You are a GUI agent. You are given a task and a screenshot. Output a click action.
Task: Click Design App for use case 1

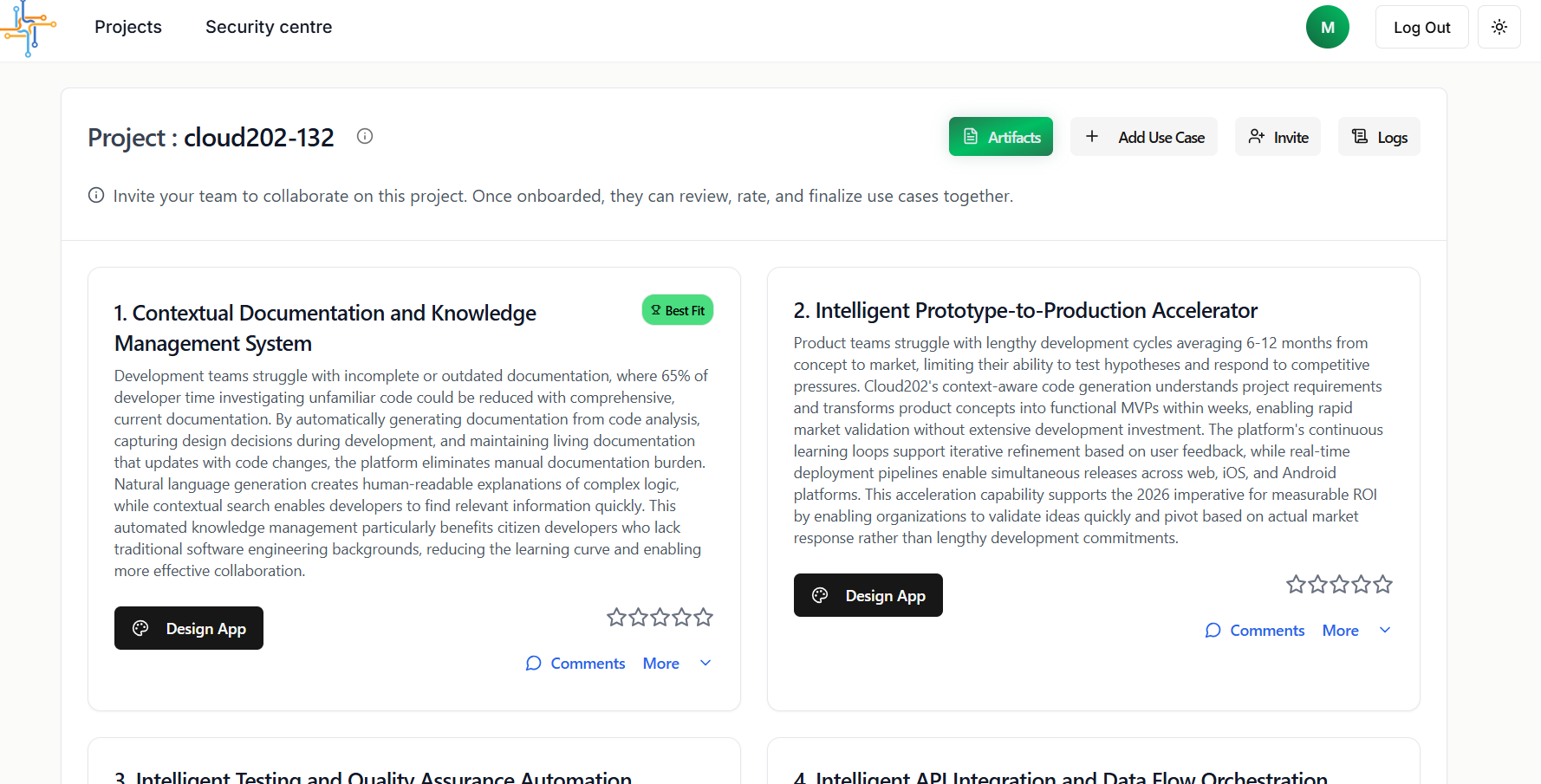pyautogui.click(x=189, y=628)
